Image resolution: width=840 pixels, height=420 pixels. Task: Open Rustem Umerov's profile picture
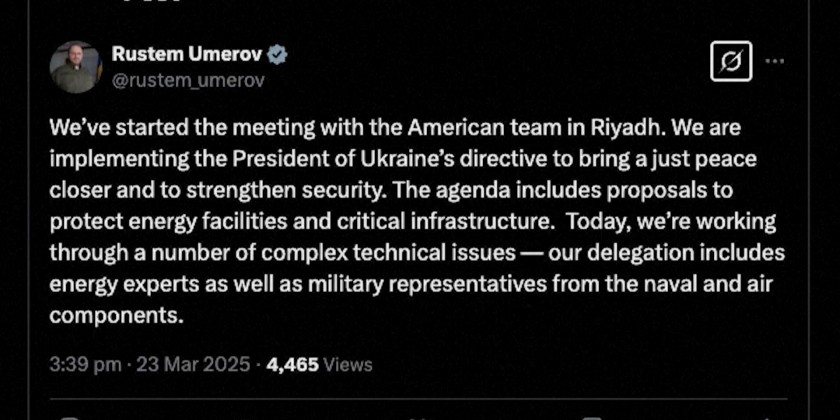click(x=76, y=67)
